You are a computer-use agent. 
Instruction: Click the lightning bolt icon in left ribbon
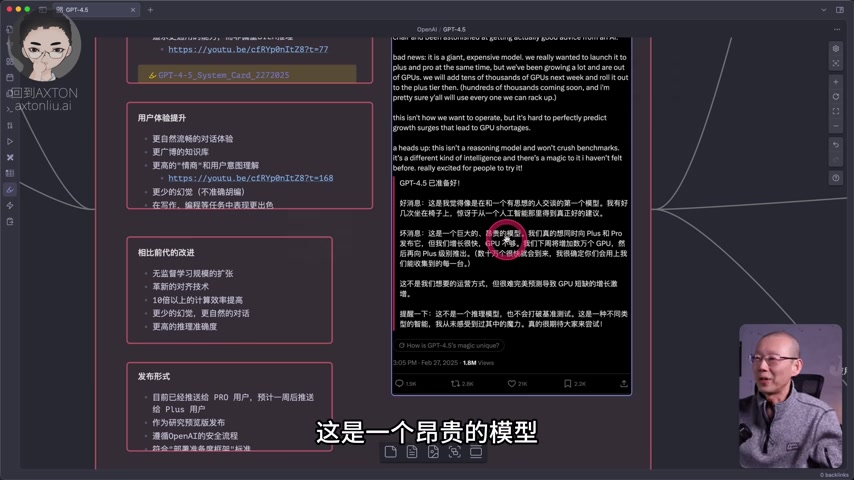pos(9,205)
